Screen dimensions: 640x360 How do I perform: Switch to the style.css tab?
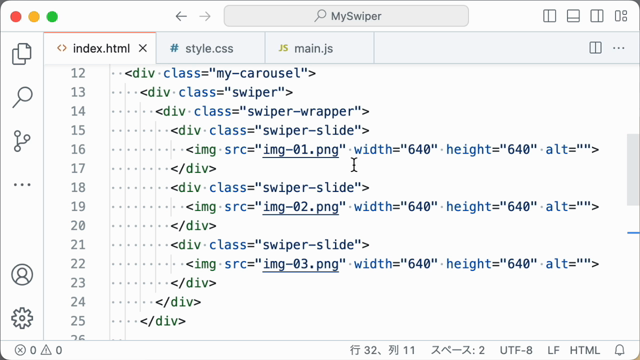202,49
